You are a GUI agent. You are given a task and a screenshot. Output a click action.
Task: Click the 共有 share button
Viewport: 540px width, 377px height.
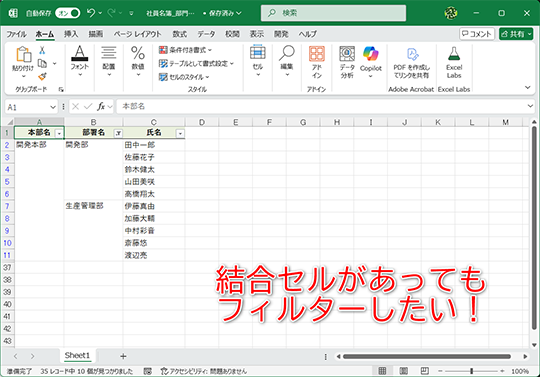tap(516, 34)
